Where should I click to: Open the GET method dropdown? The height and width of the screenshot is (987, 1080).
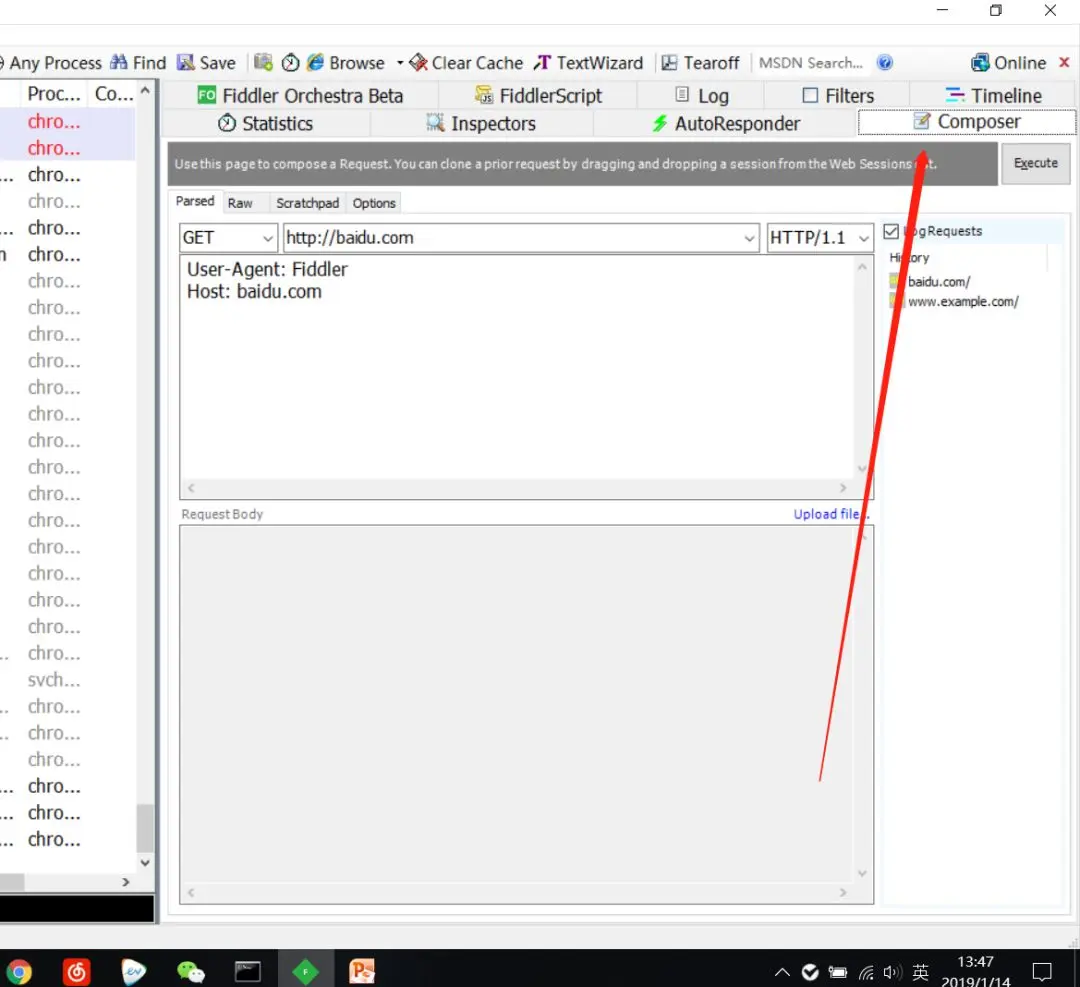tap(228, 238)
